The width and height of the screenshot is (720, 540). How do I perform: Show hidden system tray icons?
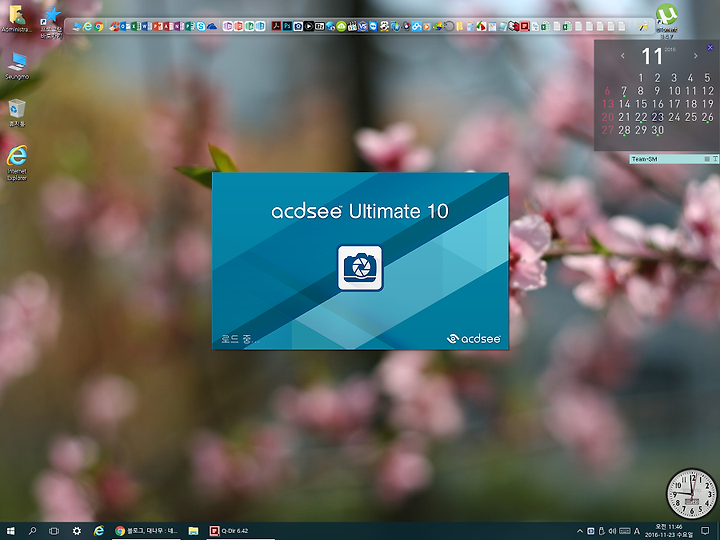pyautogui.click(x=579, y=531)
